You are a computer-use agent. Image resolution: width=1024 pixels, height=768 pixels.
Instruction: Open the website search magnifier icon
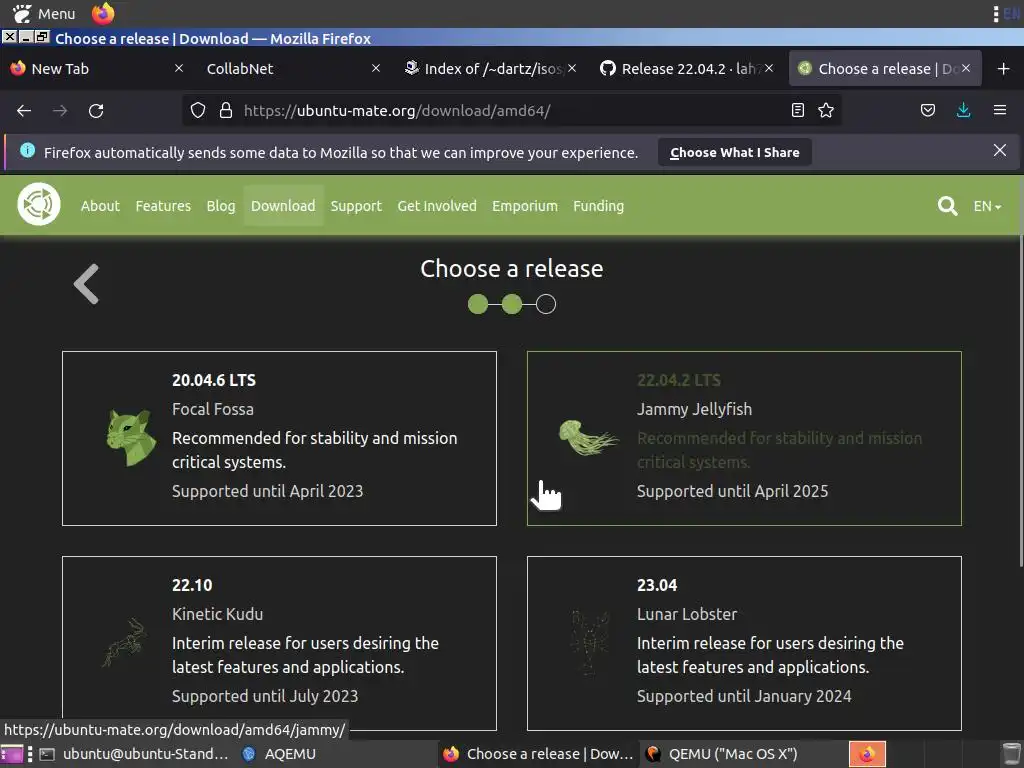click(948, 206)
